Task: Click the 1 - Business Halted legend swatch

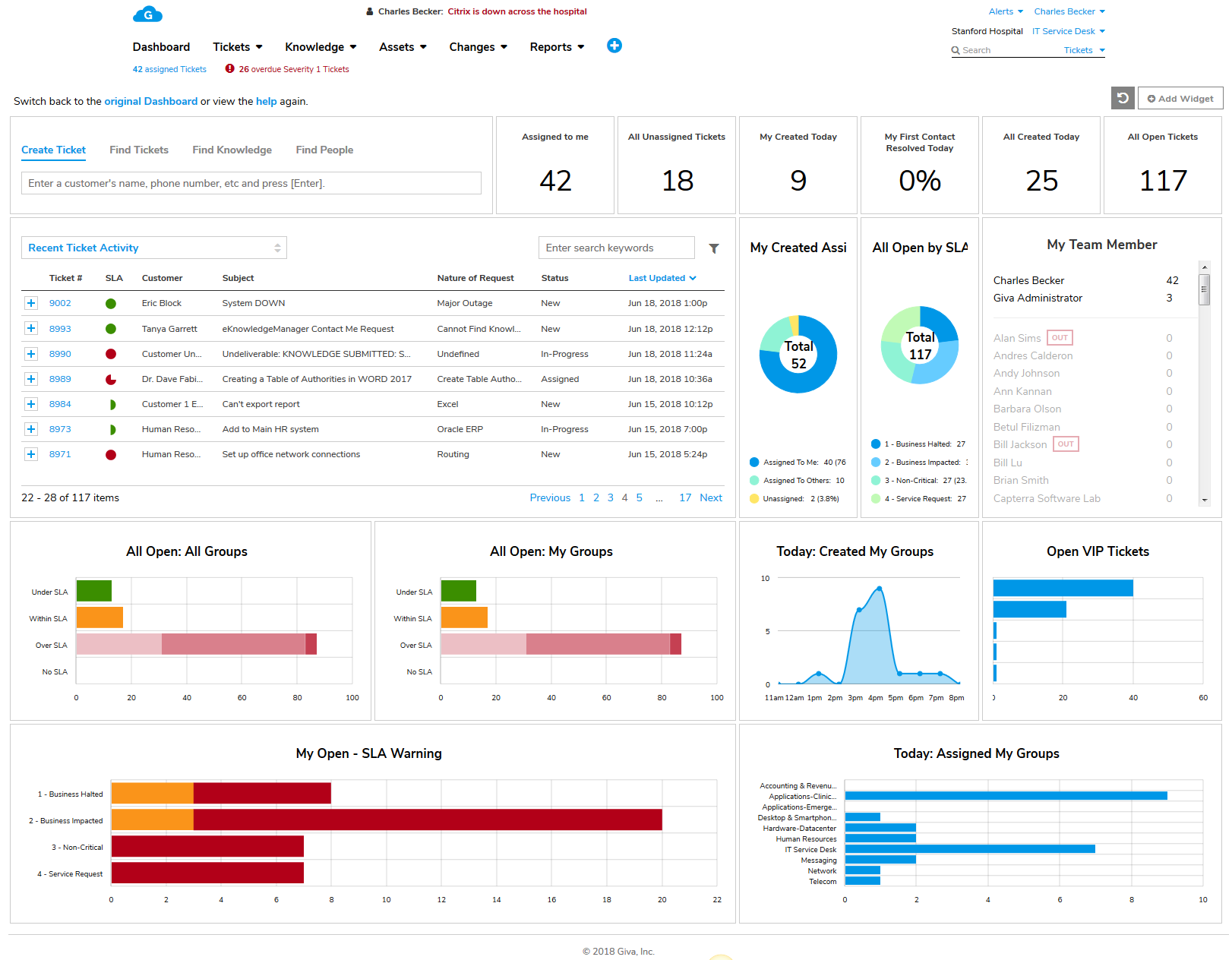Action: pyautogui.click(x=876, y=444)
